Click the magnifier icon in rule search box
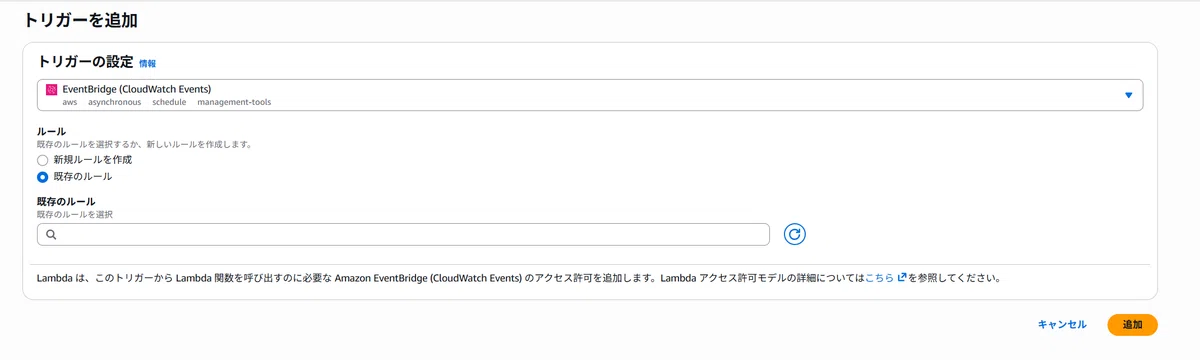Image resolution: width=1200 pixels, height=360 pixels. coord(51,234)
